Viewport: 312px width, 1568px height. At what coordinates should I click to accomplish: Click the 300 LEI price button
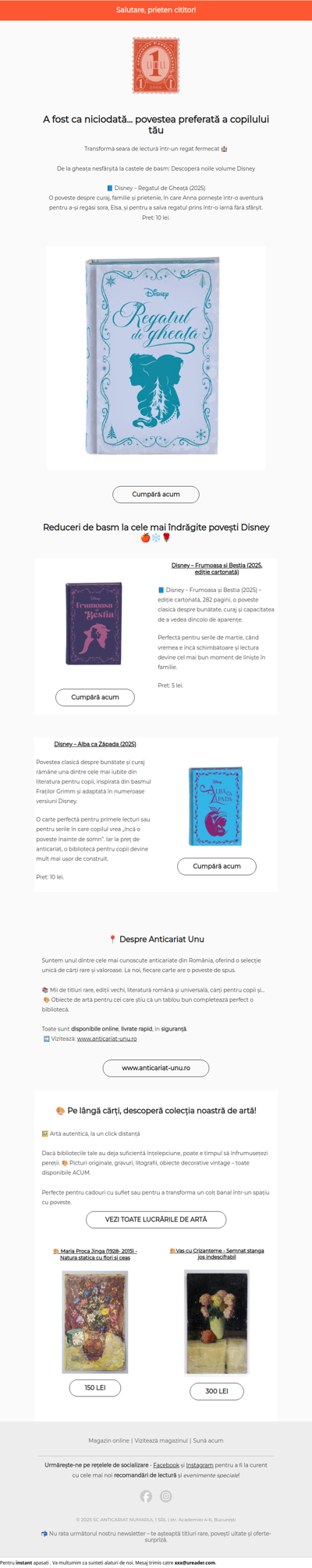tap(217, 1390)
